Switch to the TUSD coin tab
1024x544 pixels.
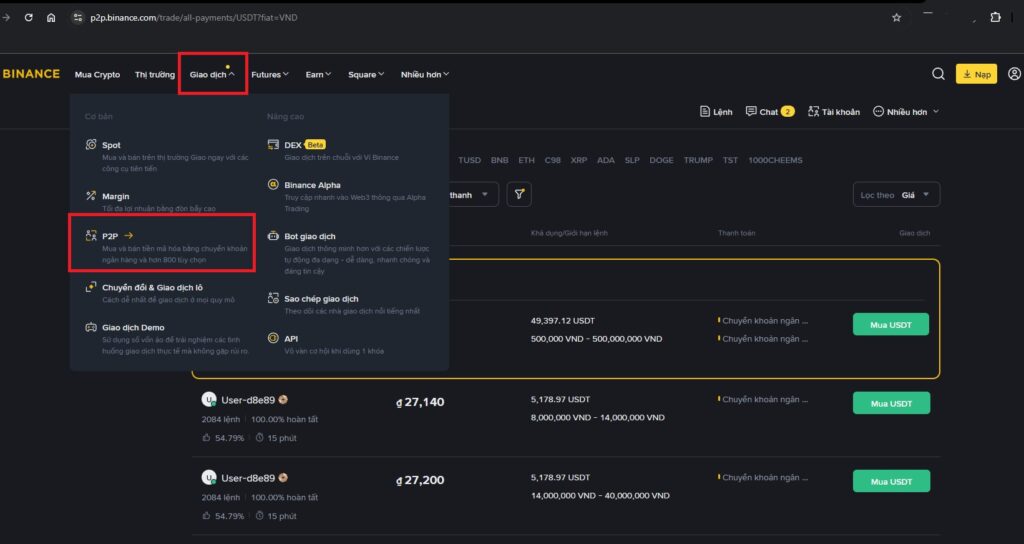coord(470,160)
